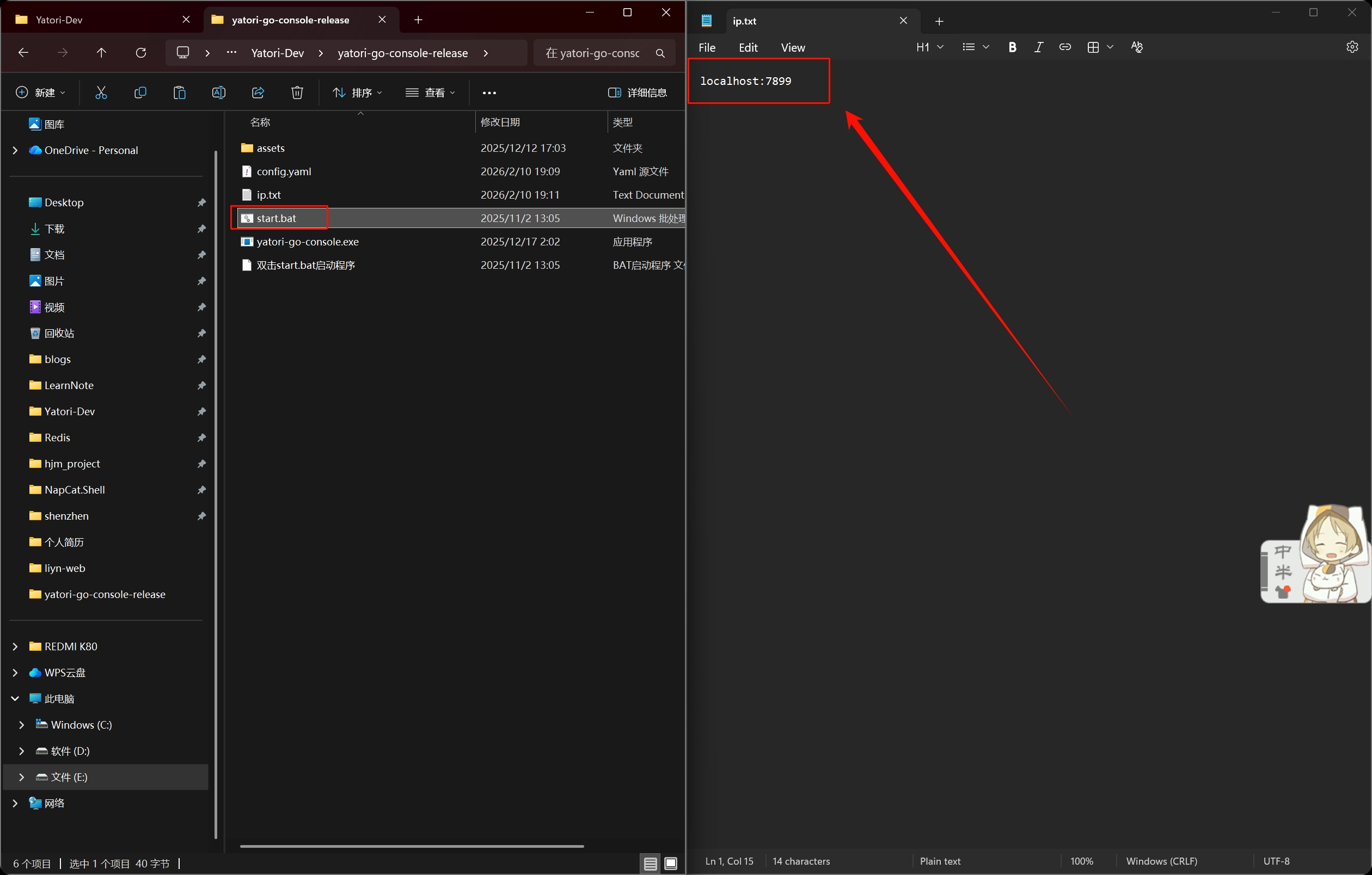Click the Delete trash icon
The image size is (1372, 875).
pos(297,93)
